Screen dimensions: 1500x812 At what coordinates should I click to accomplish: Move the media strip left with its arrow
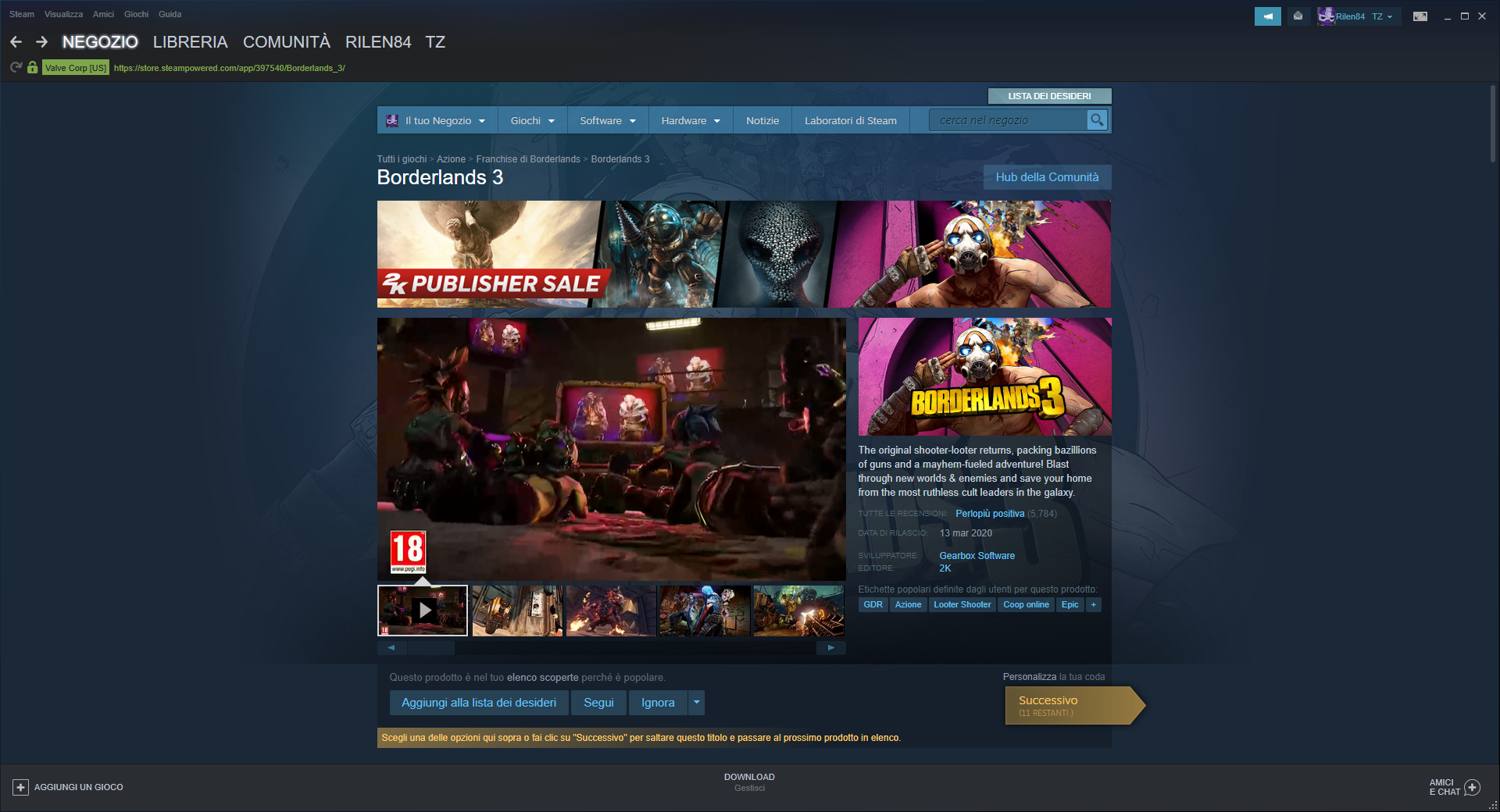391,648
